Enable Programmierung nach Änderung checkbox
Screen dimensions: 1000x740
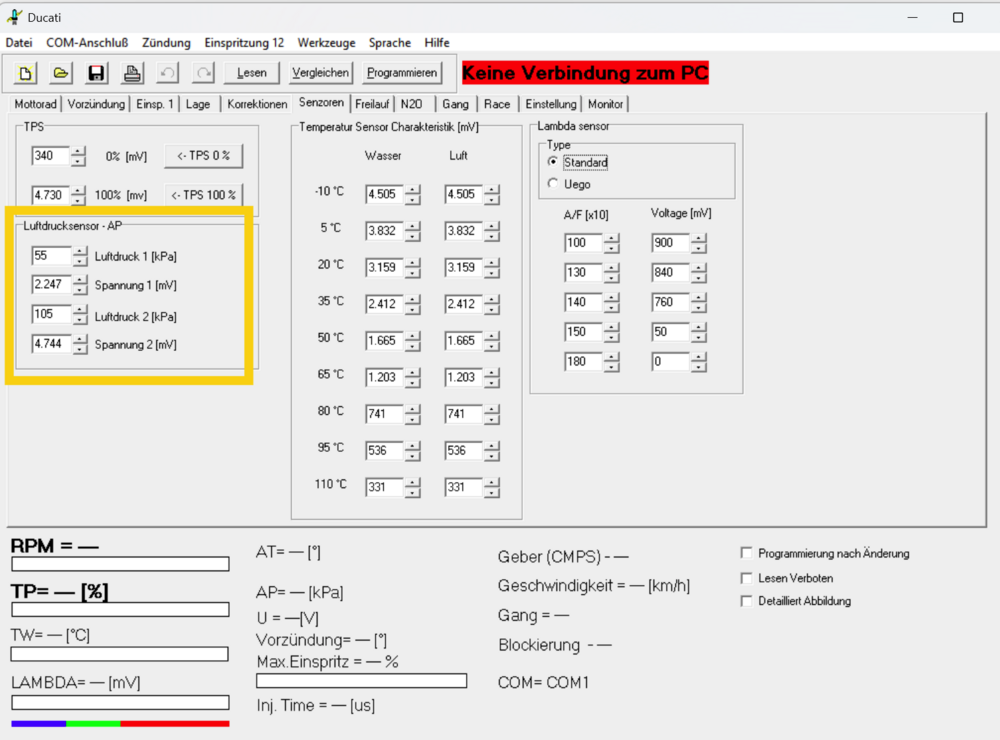(746, 553)
